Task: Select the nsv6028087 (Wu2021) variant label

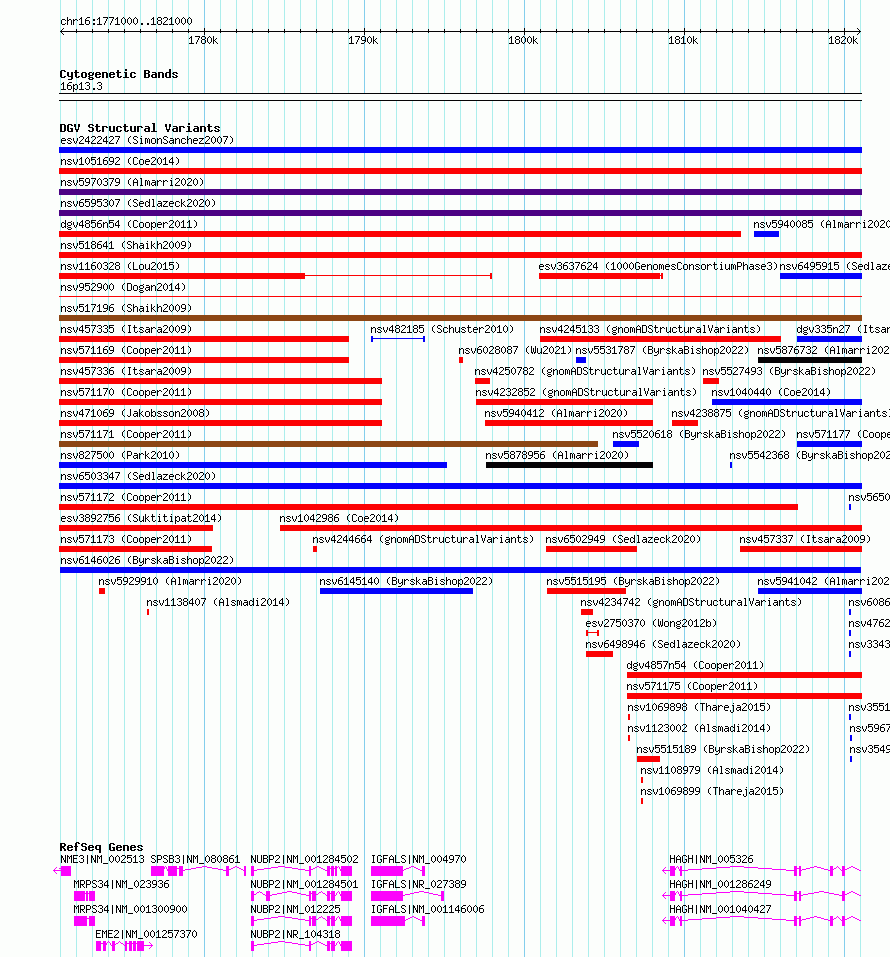Action: (515, 350)
